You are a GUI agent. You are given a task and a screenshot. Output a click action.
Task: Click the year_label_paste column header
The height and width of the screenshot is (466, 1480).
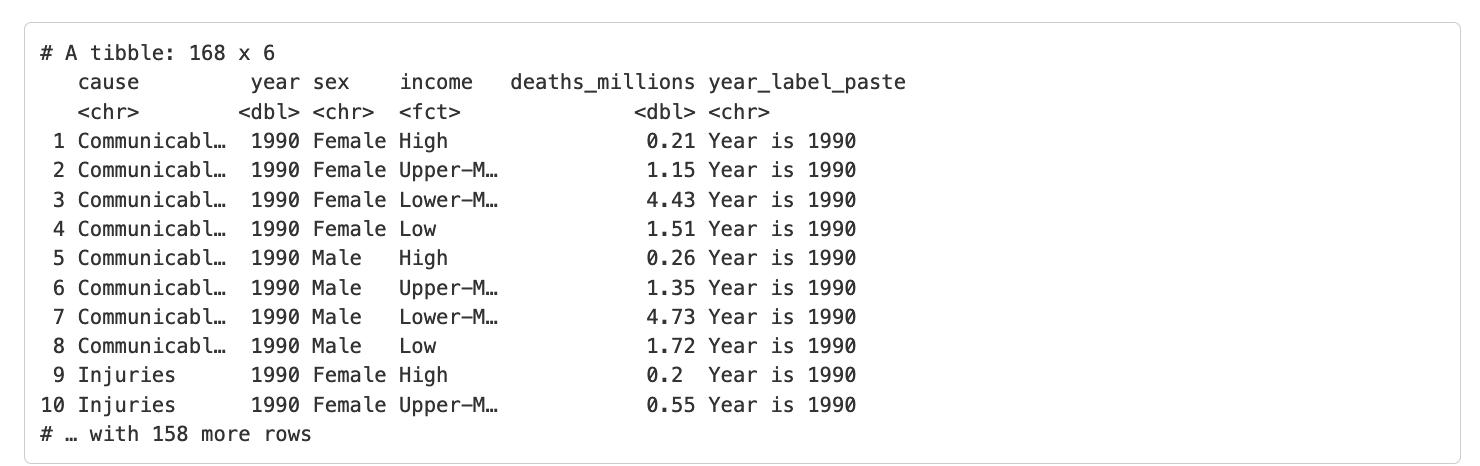click(806, 82)
